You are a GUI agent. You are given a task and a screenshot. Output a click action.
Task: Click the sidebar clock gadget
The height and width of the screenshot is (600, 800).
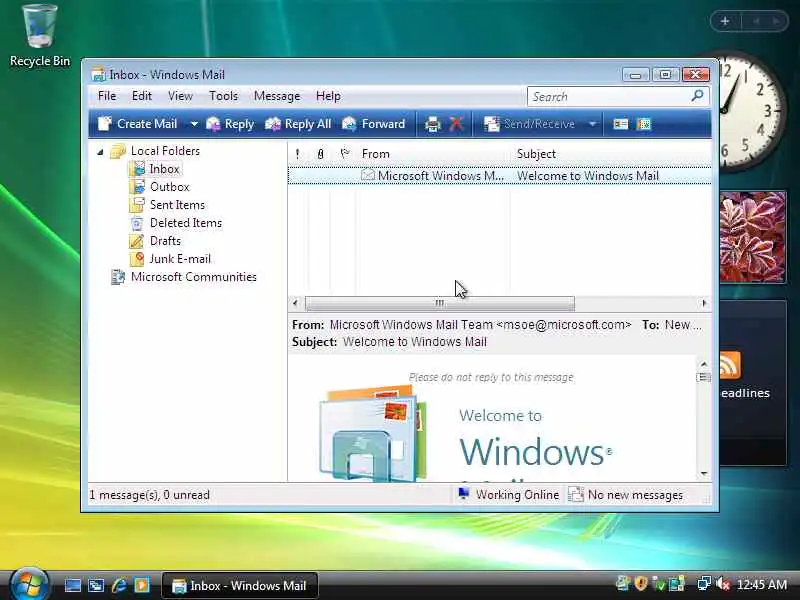pyautogui.click(x=752, y=111)
